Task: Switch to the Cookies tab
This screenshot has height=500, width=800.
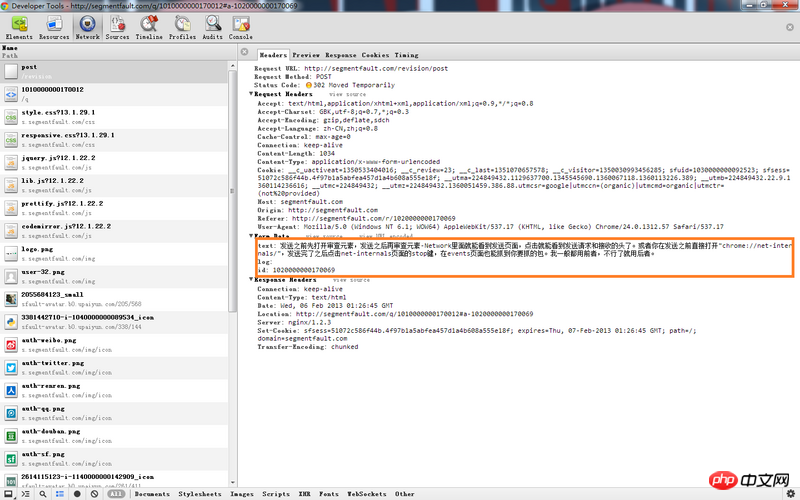Action: click(x=375, y=55)
